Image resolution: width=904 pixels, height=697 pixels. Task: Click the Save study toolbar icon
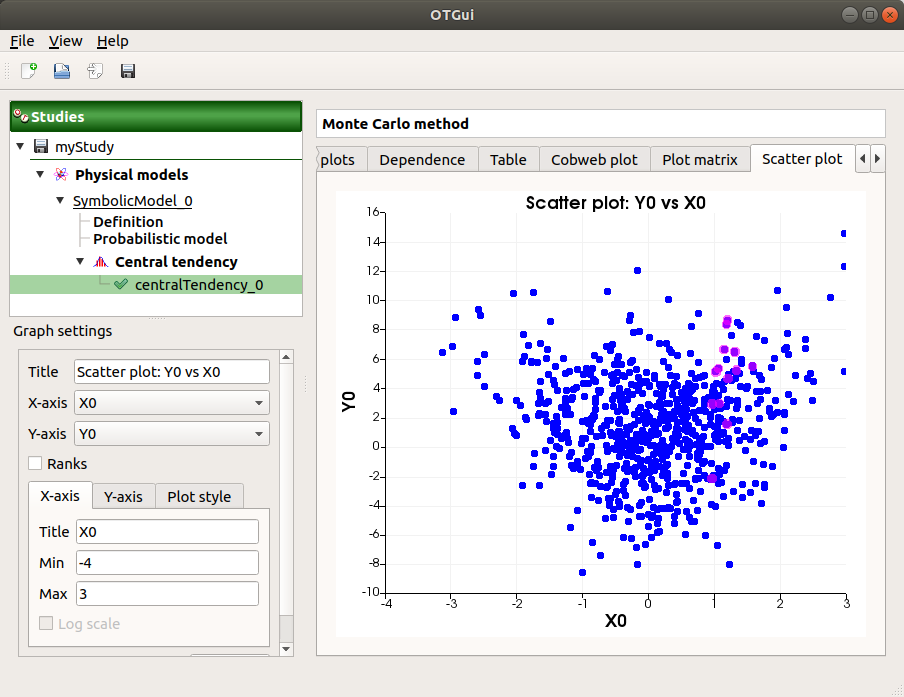[128, 71]
